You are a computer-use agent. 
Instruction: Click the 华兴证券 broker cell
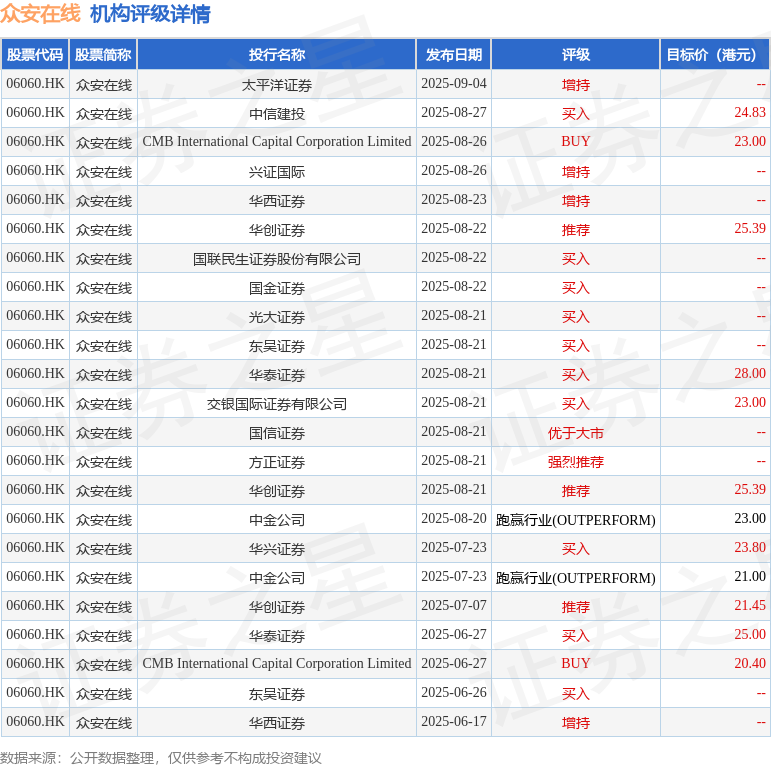pyautogui.click(x=277, y=549)
